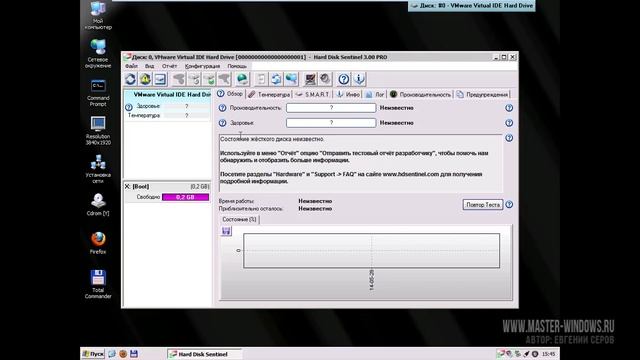Click the Пуск start button
640x360 pixels.
pyautogui.click(x=93, y=354)
